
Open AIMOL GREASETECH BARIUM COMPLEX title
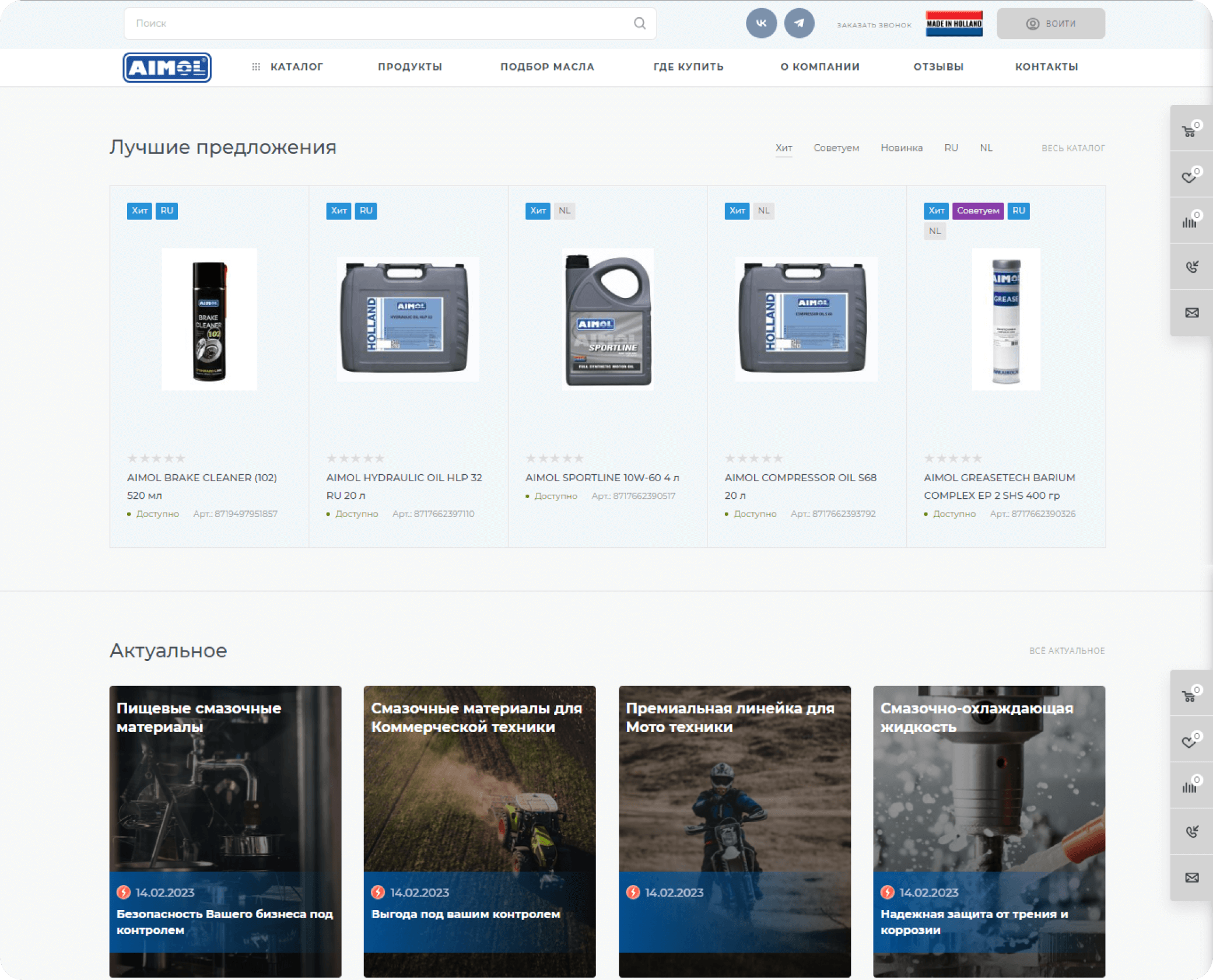click(x=1000, y=487)
